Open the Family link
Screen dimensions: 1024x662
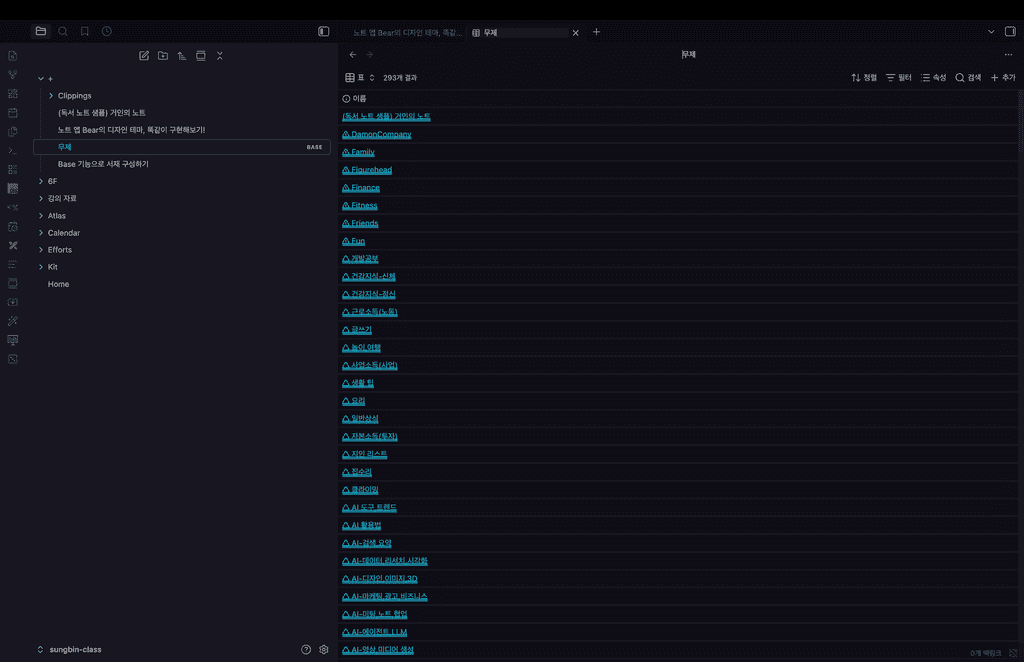coord(359,152)
